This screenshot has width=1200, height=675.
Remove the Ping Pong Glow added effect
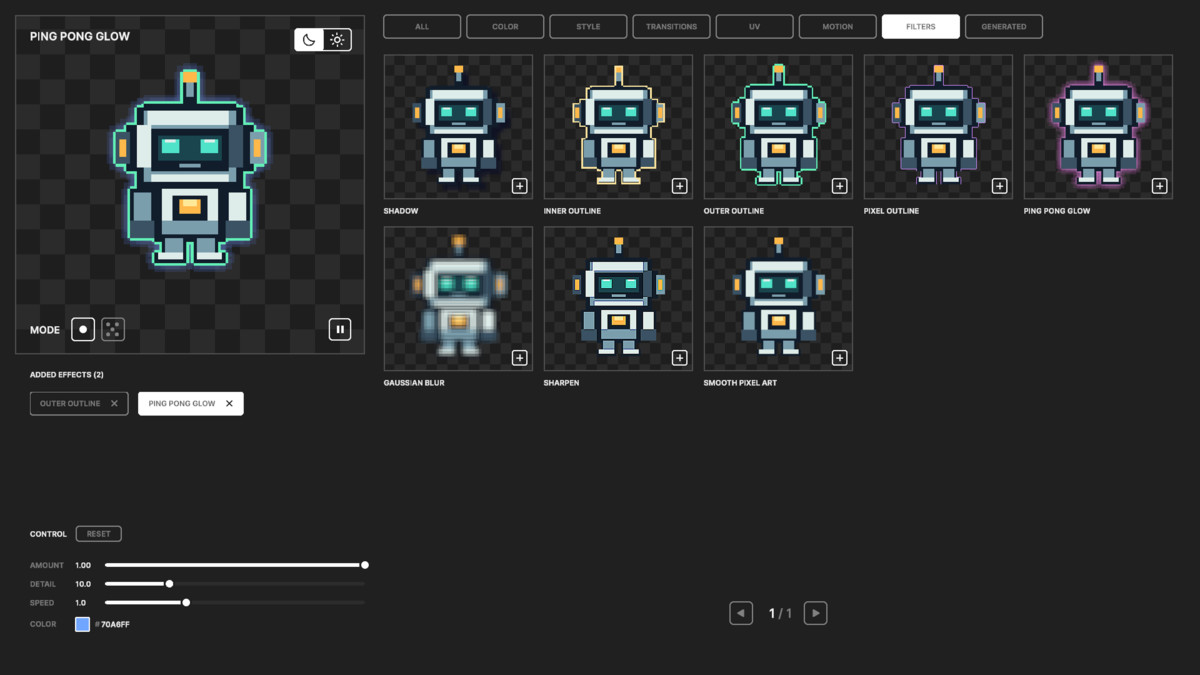click(229, 404)
